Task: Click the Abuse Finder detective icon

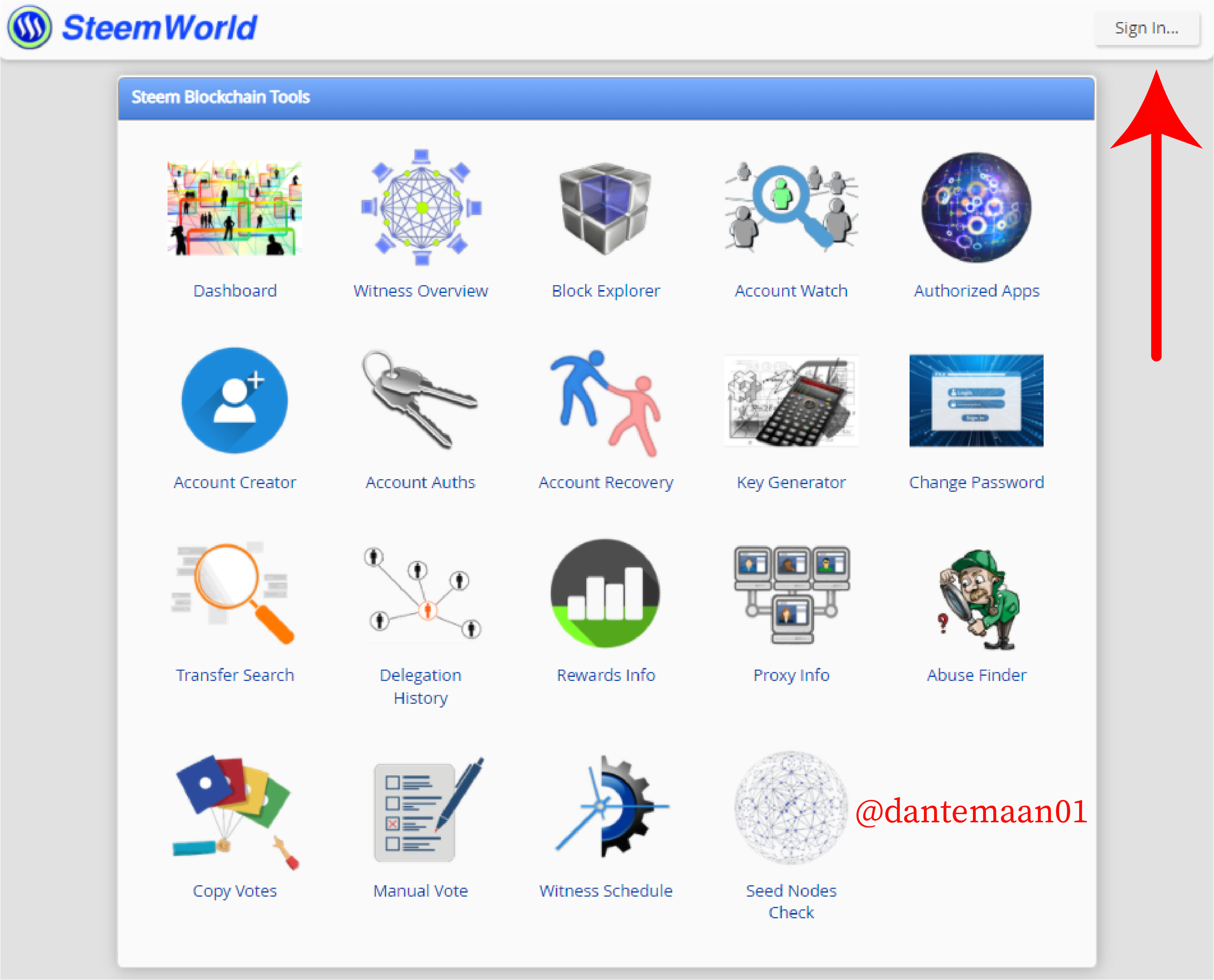Action: pyautogui.click(x=979, y=600)
